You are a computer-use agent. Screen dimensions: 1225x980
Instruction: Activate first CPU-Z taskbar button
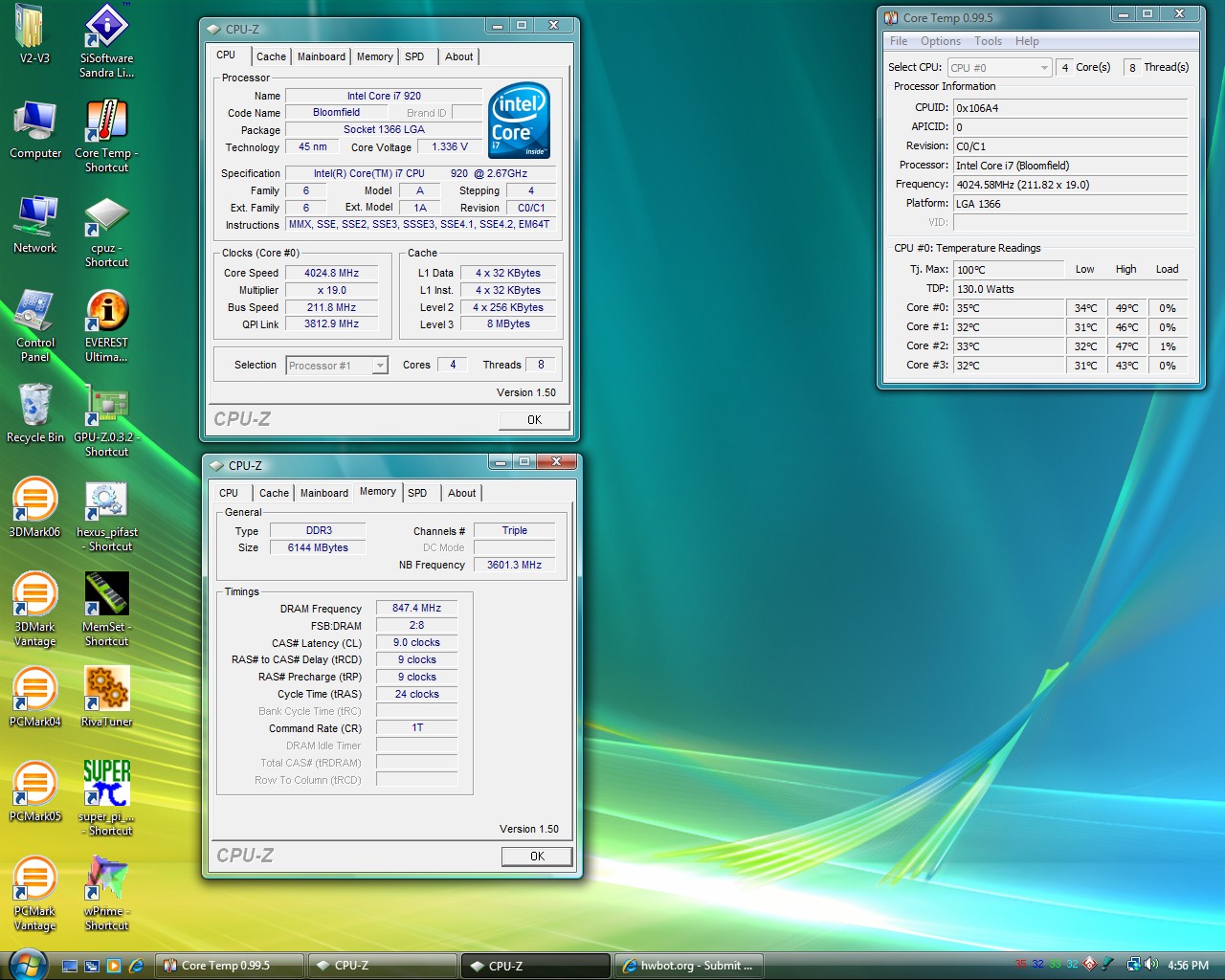[x=383, y=966]
